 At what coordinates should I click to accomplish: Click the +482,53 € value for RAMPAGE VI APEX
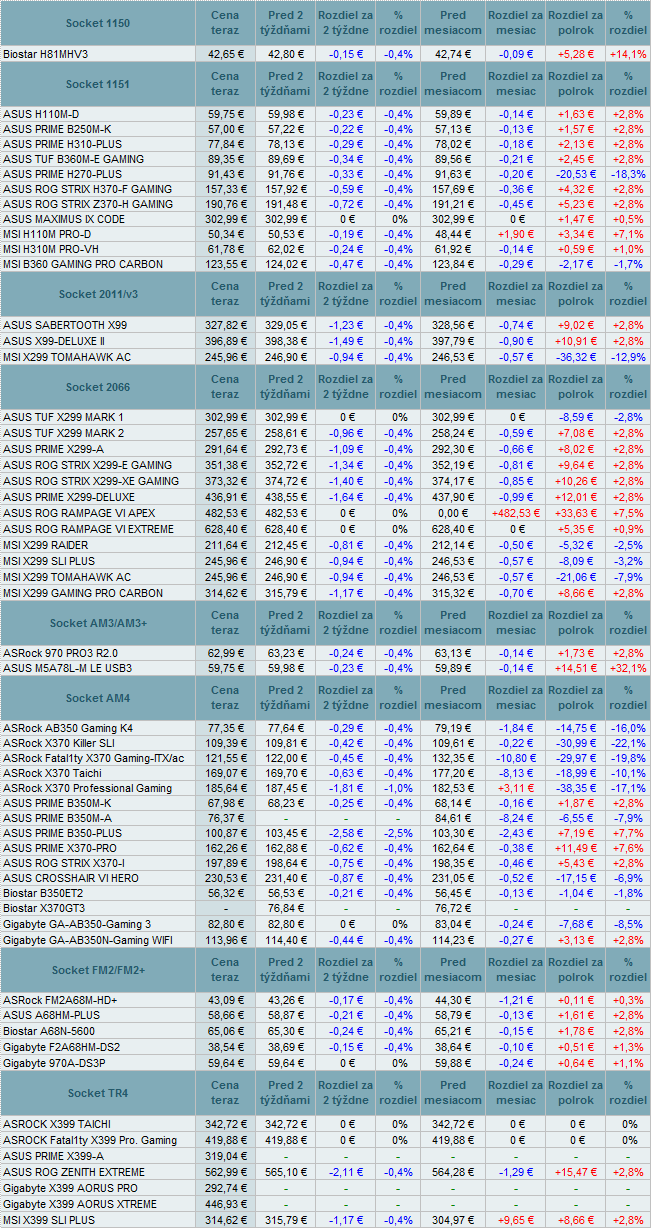tap(516, 513)
